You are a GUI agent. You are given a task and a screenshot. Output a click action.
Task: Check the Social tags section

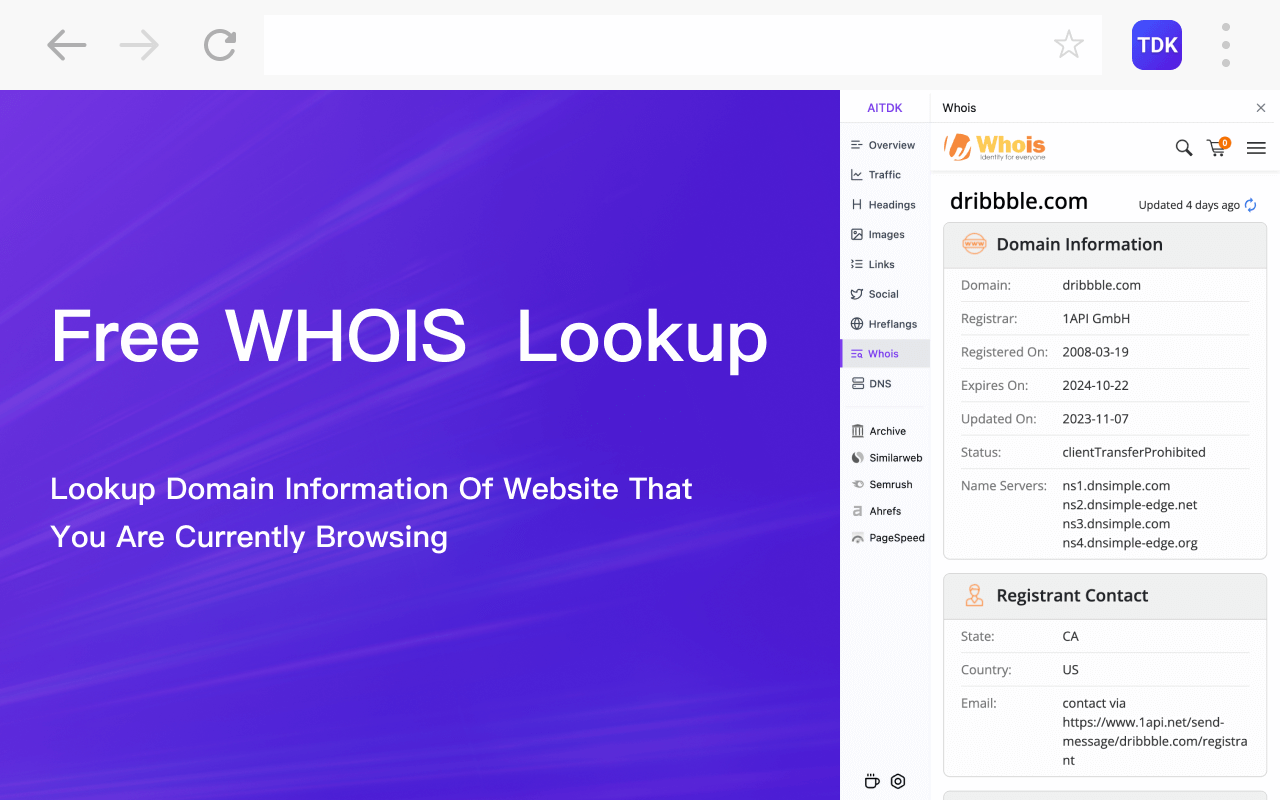click(881, 293)
